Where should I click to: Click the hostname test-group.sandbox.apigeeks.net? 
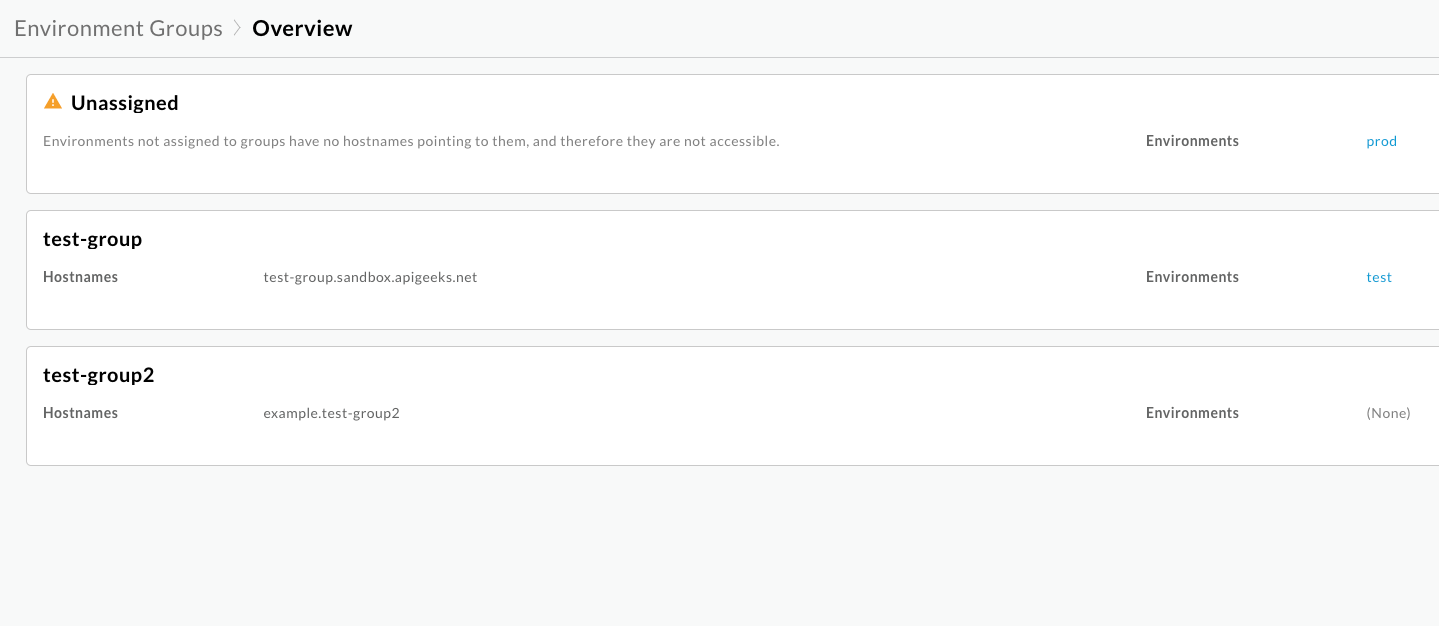[x=370, y=277]
